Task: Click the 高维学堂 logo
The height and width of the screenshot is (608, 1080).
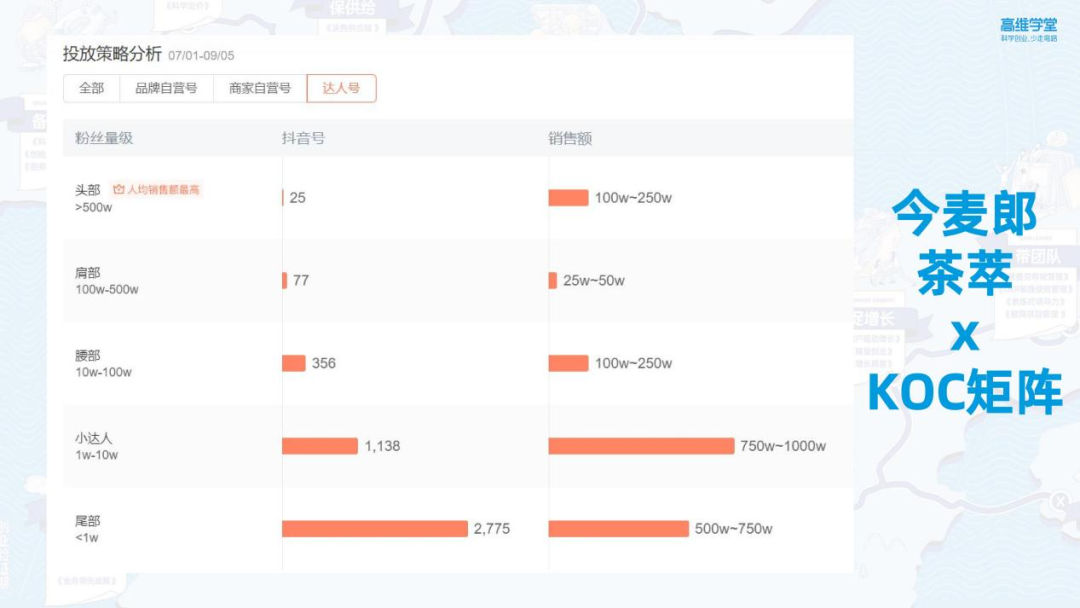Action: pos(1028,30)
